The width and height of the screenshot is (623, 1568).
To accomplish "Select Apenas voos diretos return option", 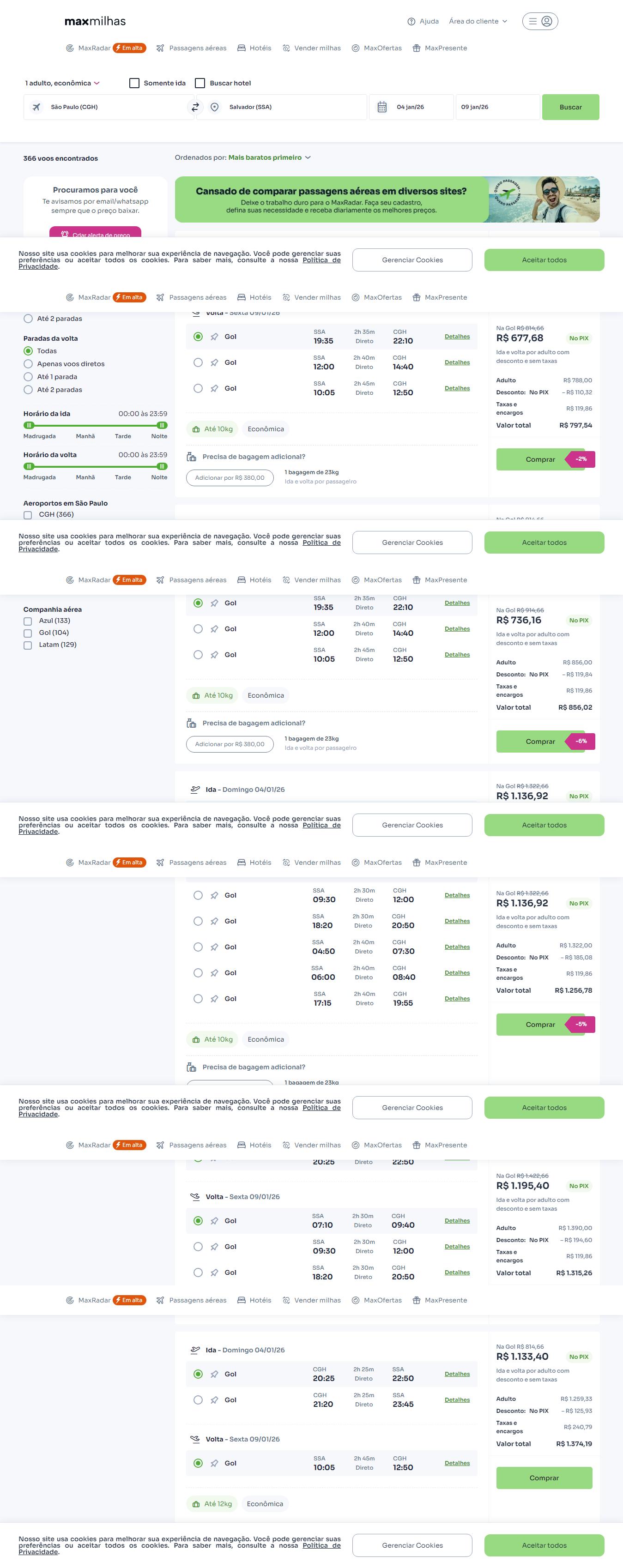I will (28, 364).
